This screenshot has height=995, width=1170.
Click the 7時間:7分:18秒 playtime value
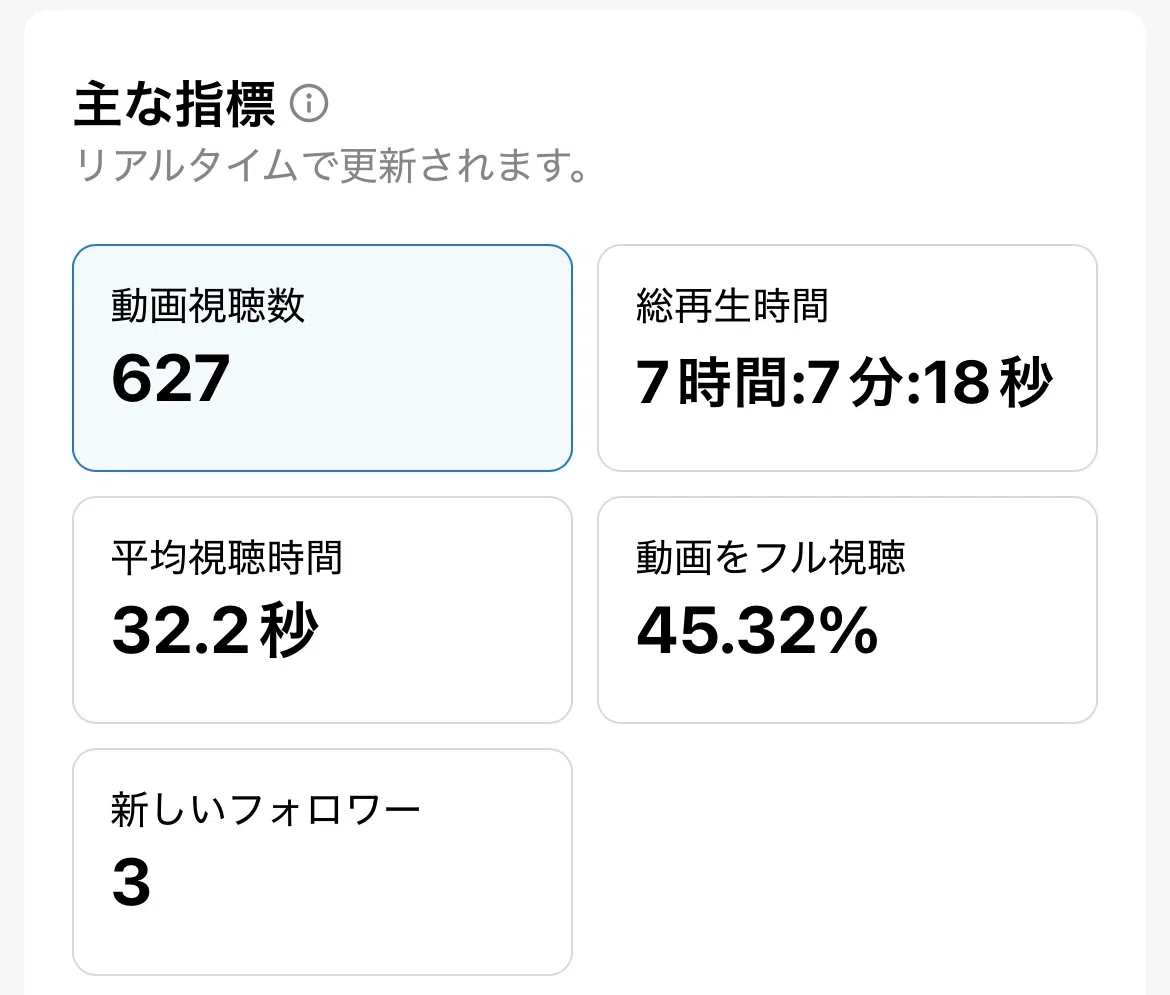pos(843,383)
